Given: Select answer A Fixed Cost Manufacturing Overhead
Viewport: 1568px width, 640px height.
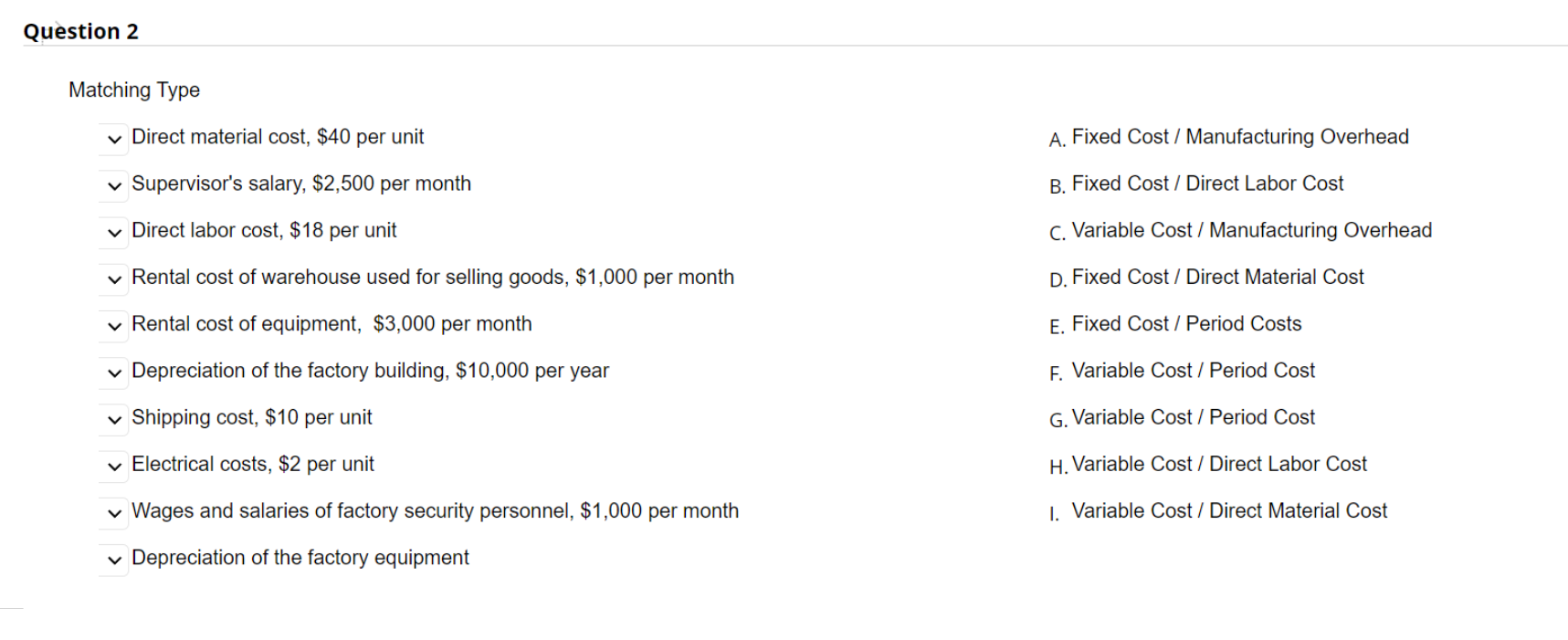Looking at the screenshot, I should (1240, 137).
